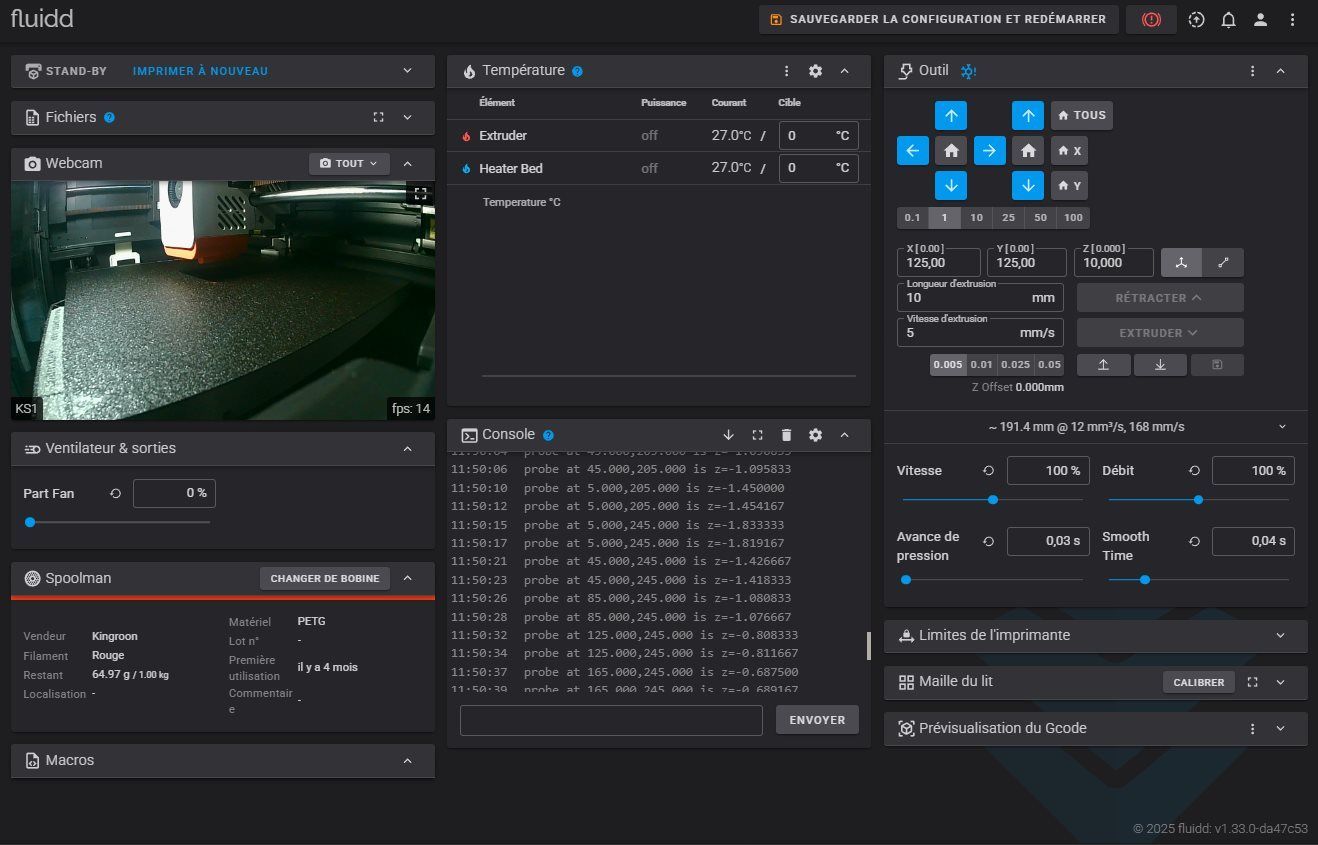Click the CHANGER DE BOBINE button
The height and width of the screenshot is (845, 1318).
pyautogui.click(x=325, y=578)
